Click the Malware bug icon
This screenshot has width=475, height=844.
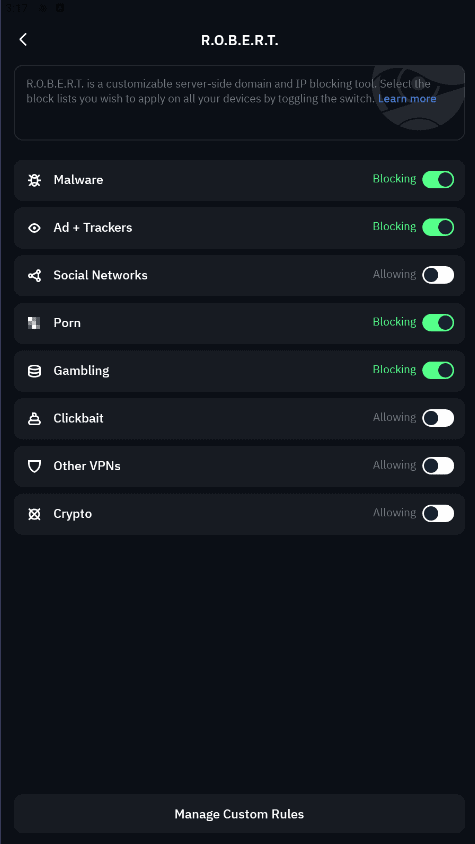coord(34,180)
